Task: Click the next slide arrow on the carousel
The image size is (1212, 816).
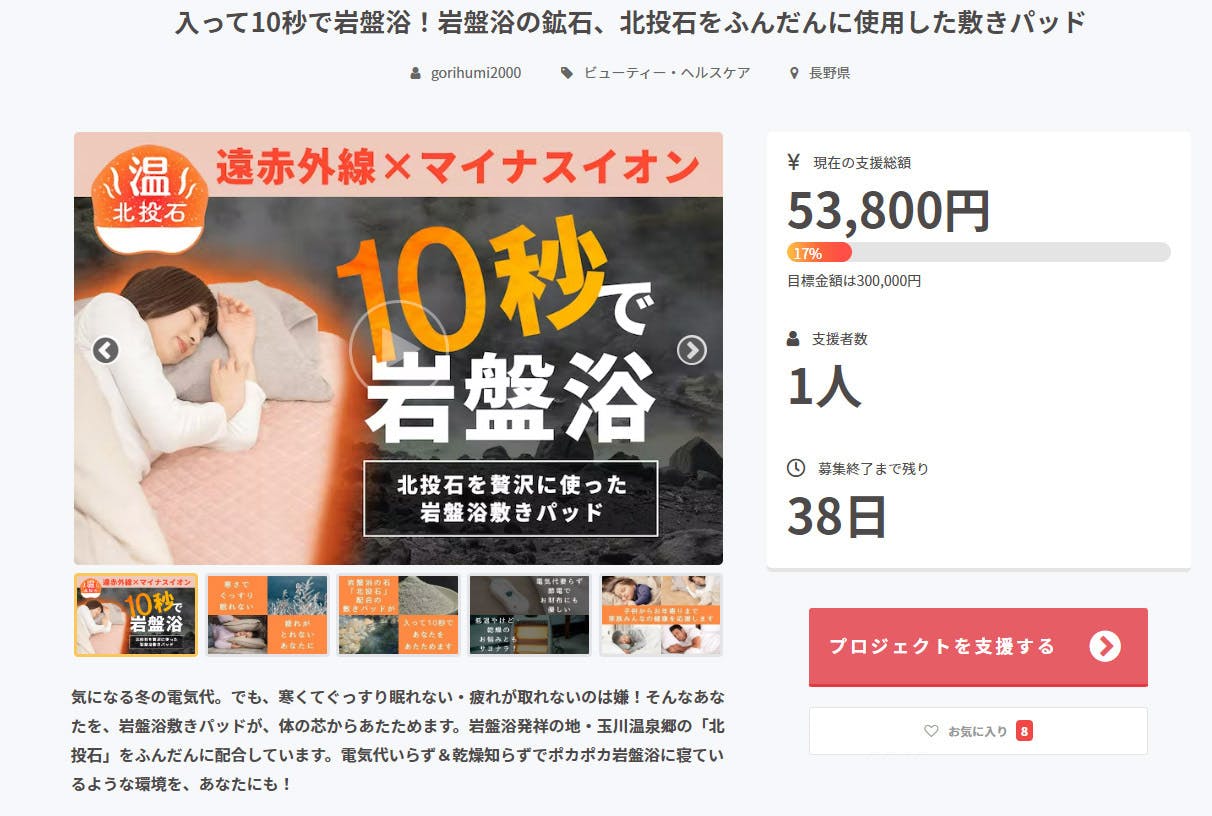Action: click(691, 350)
